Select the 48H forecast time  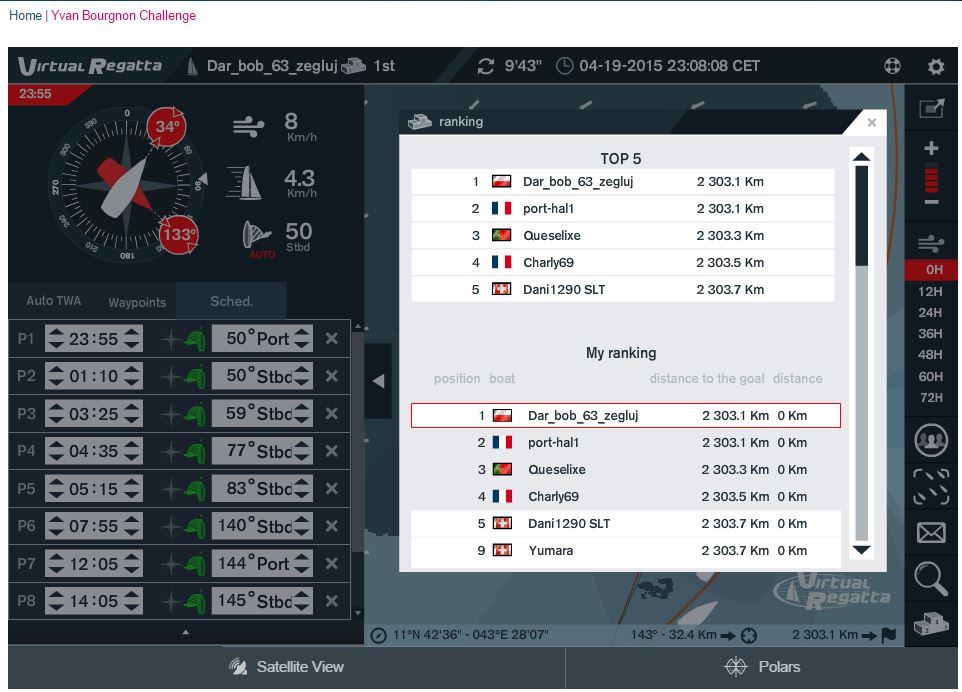(930, 355)
